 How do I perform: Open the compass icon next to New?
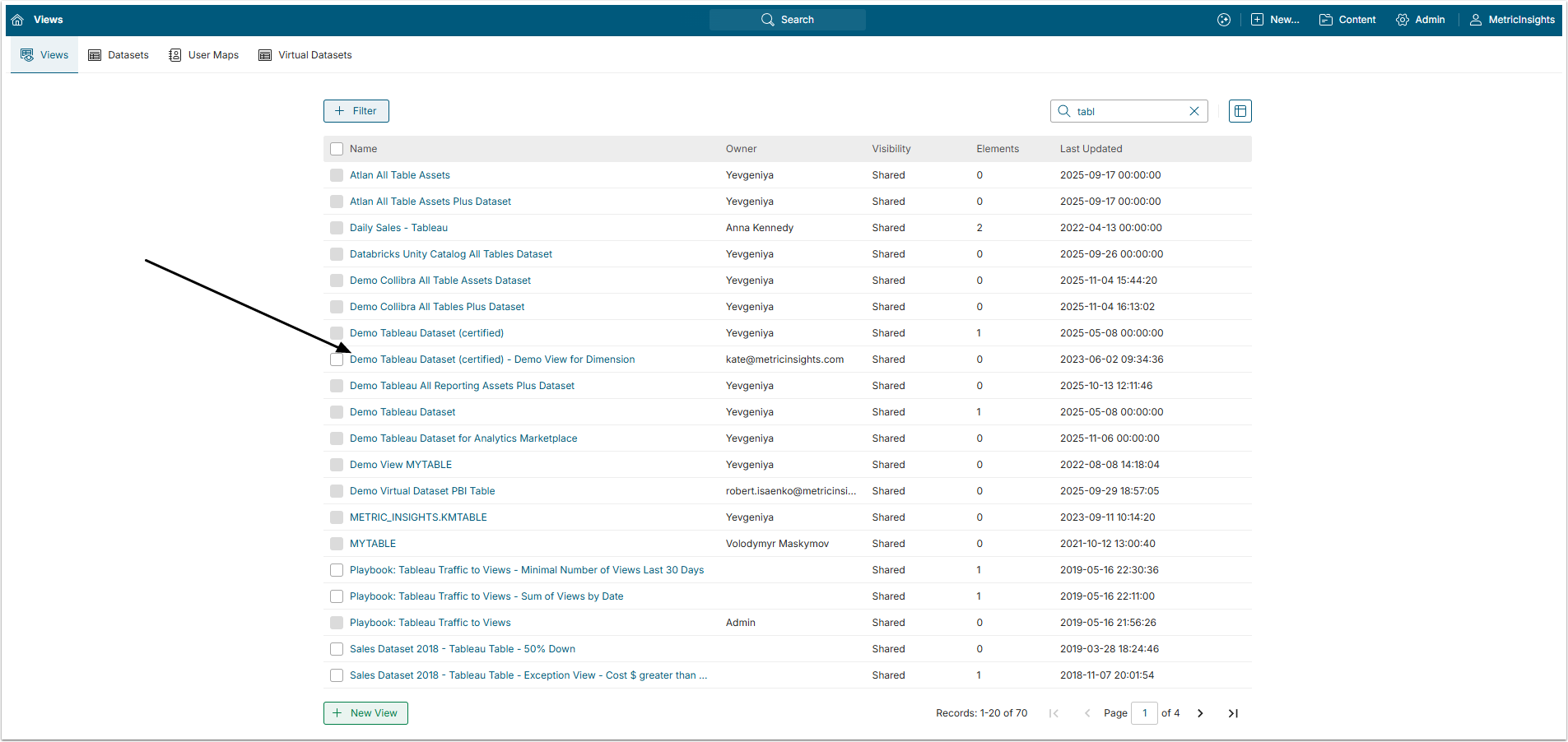1224,20
